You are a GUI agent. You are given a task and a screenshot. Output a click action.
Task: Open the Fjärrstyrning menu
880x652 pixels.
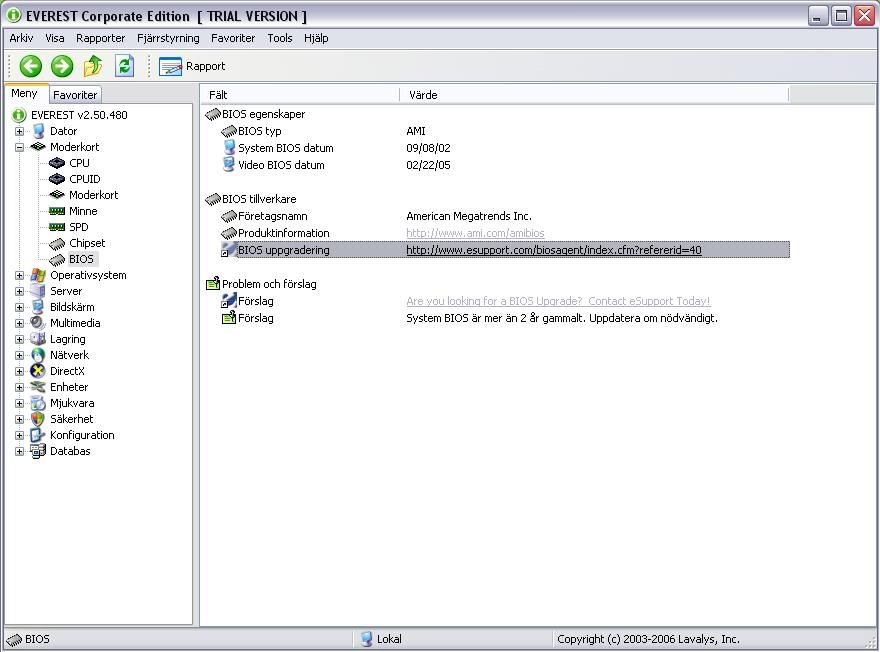pyautogui.click(x=168, y=38)
